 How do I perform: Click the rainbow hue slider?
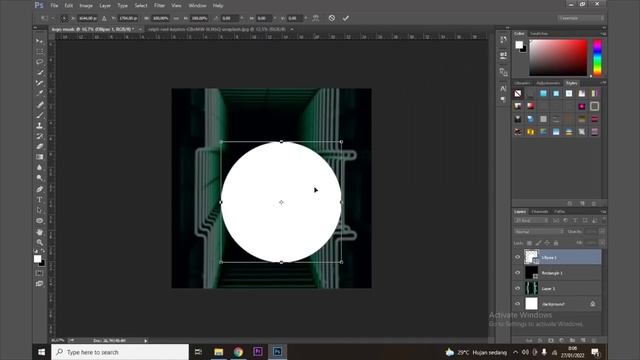click(x=597, y=58)
